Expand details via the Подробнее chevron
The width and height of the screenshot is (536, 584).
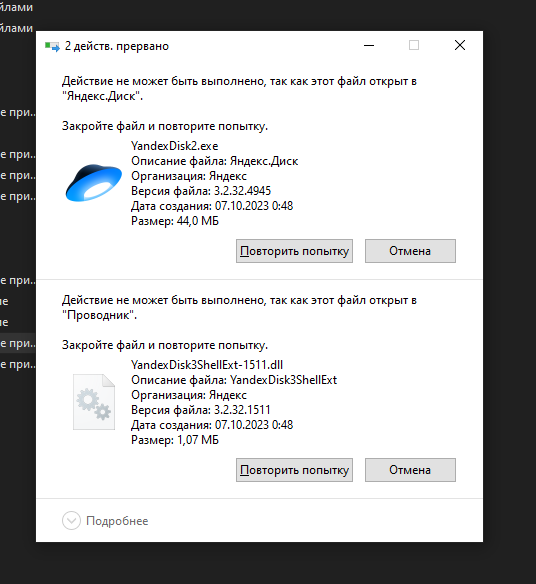pos(71,520)
